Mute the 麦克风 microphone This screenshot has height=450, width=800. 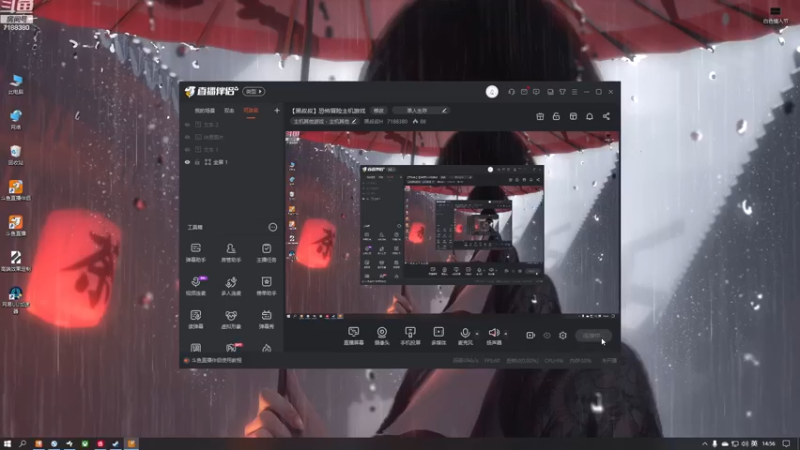coord(465,336)
